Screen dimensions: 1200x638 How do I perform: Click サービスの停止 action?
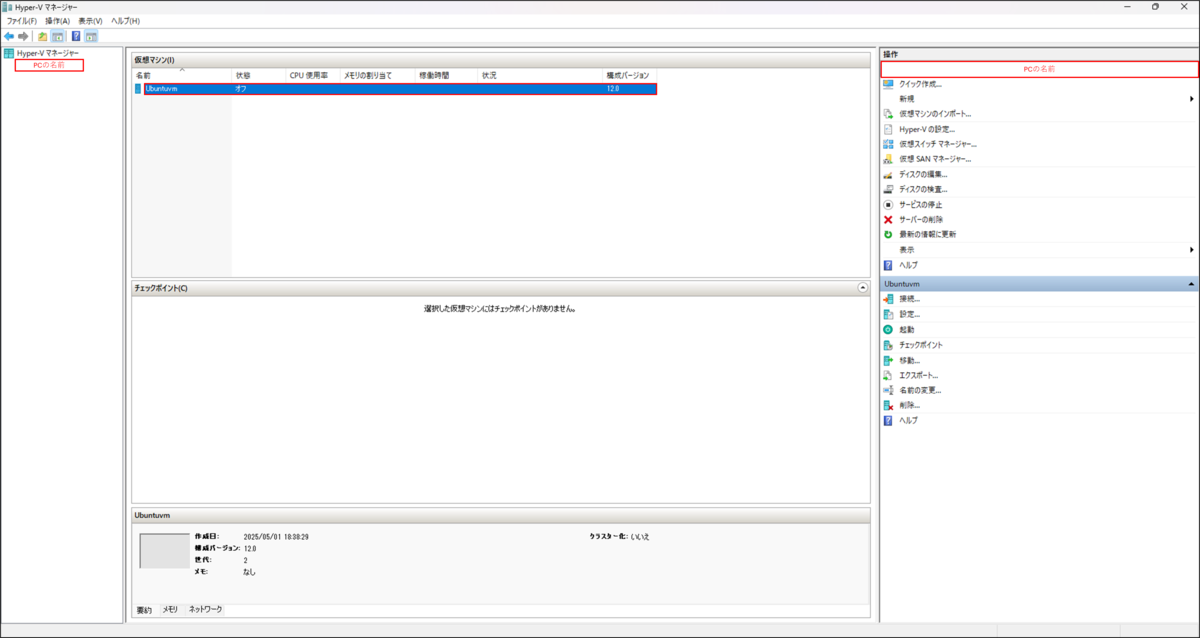pyautogui.click(x=921, y=204)
